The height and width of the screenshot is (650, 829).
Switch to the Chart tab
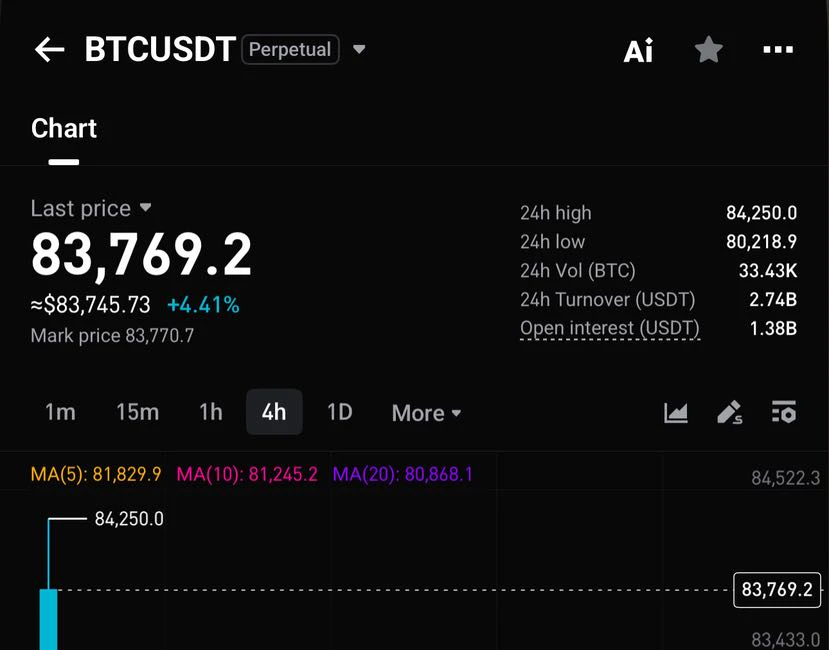click(x=64, y=129)
